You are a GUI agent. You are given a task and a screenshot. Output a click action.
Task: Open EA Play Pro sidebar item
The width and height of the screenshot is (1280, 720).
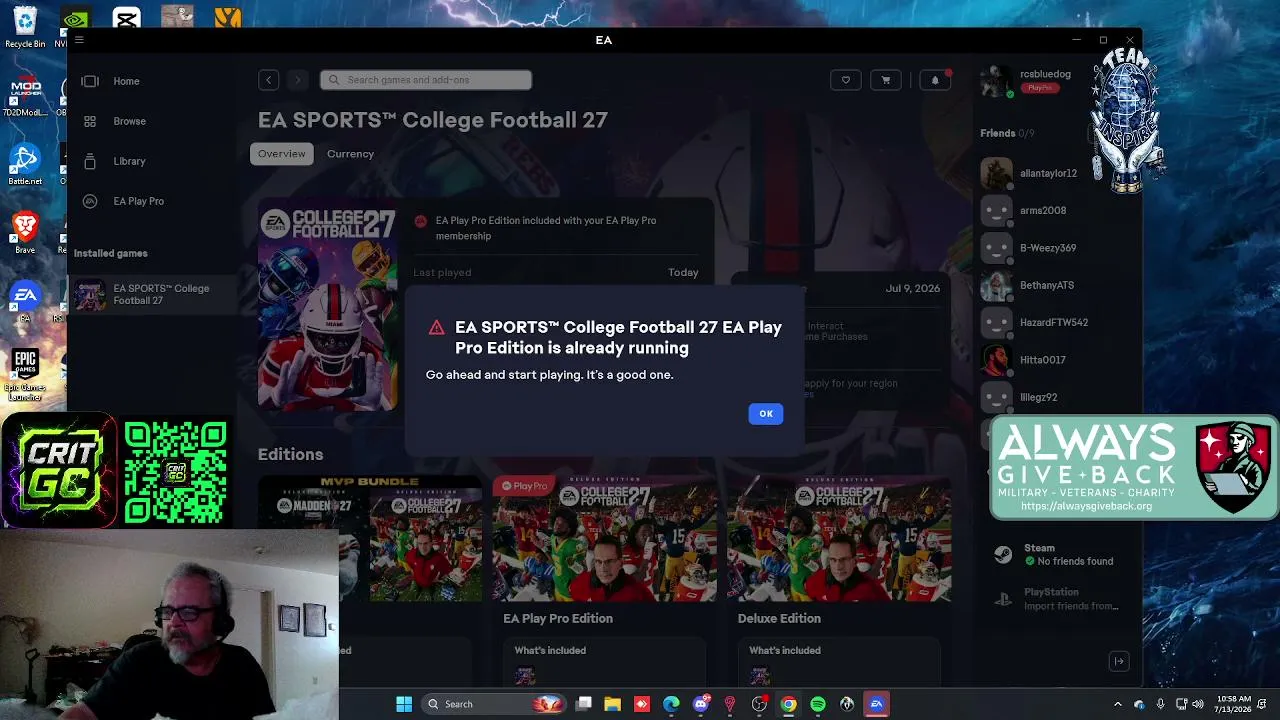tap(138, 201)
